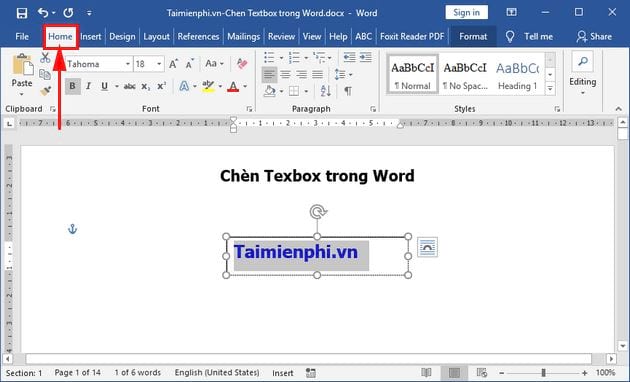The height and width of the screenshot is (382, 630).
Task: Switch to the Format tab
Action: (x=473, y=37)
